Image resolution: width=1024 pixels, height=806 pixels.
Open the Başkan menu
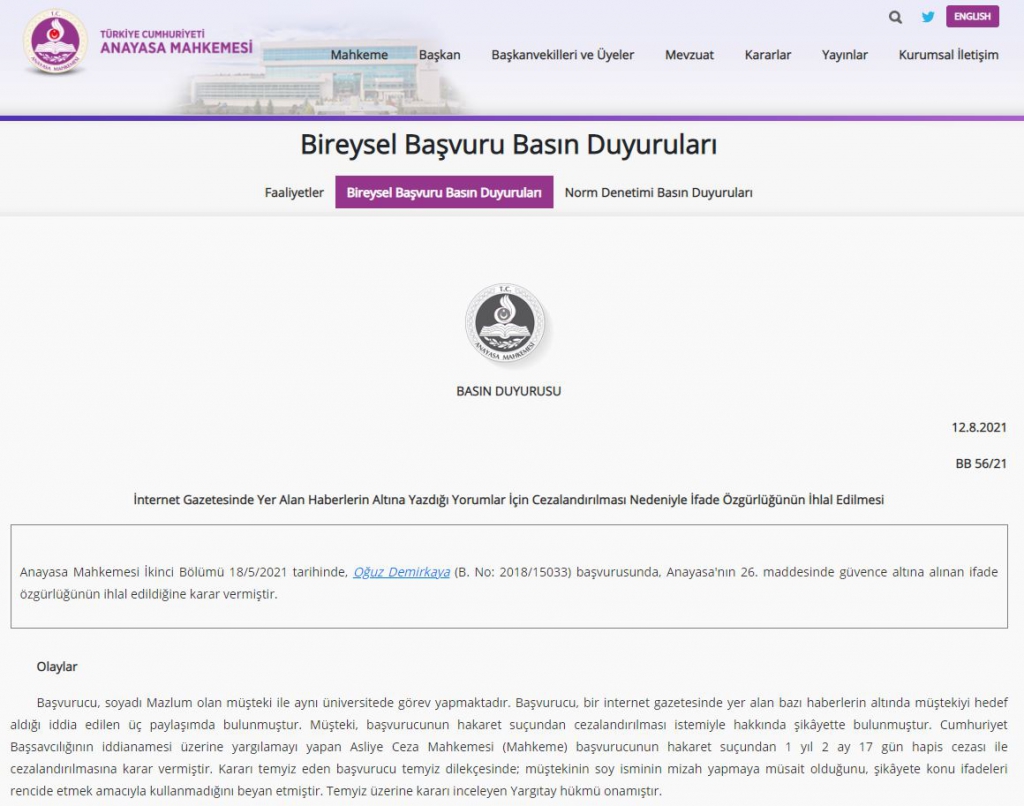[x=439, y=55]
